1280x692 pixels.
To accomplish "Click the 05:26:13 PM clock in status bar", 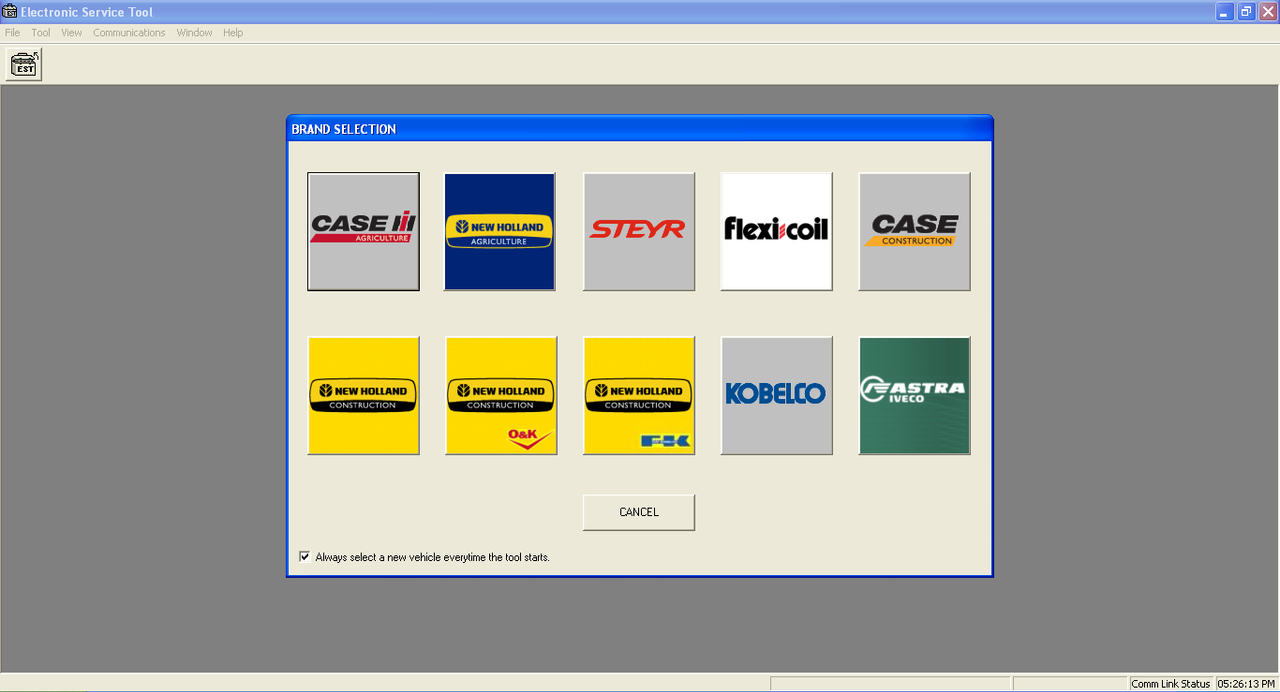I will click(1246, 684).
